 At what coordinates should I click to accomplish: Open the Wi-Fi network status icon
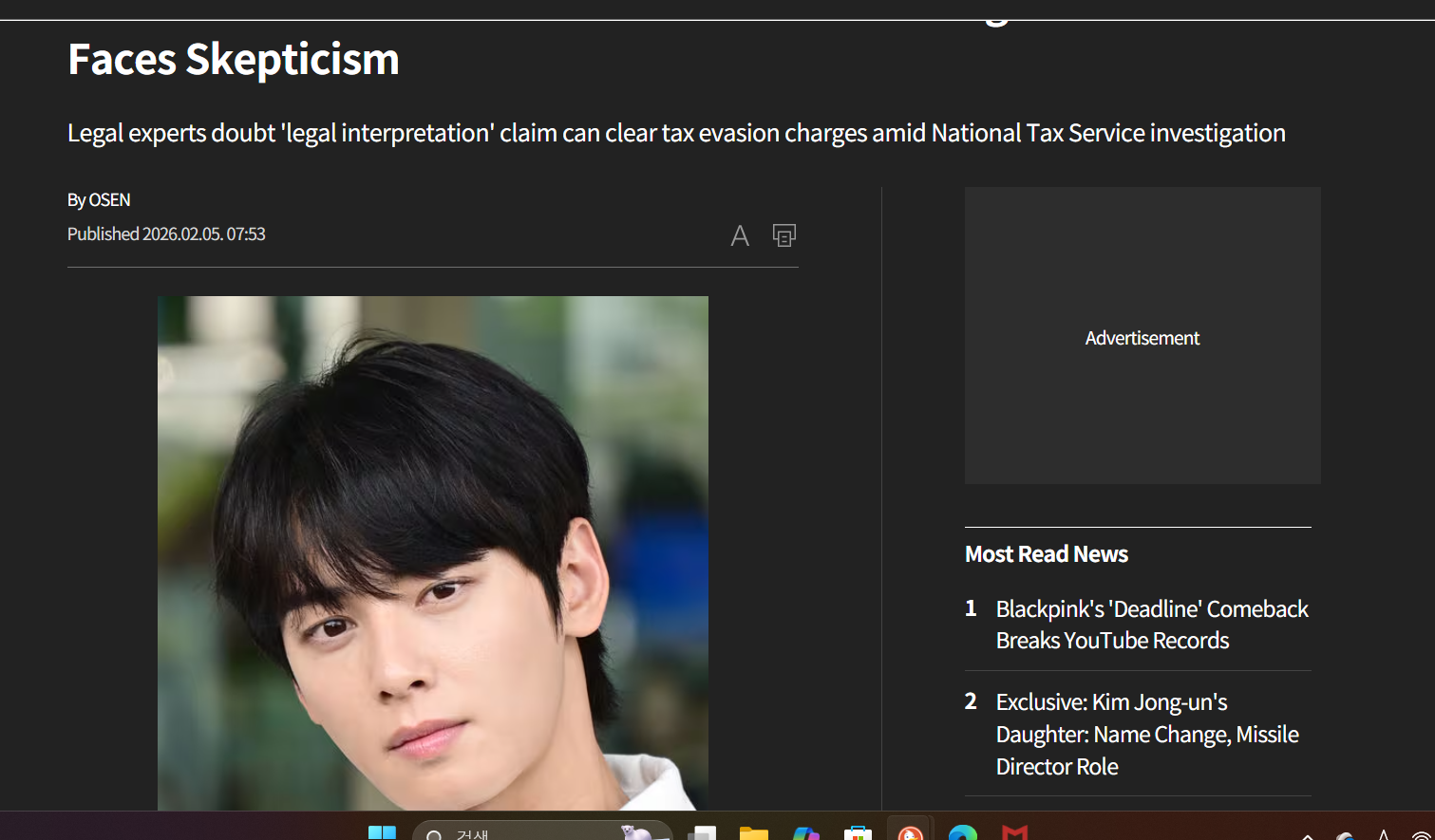pos(1421,835)
